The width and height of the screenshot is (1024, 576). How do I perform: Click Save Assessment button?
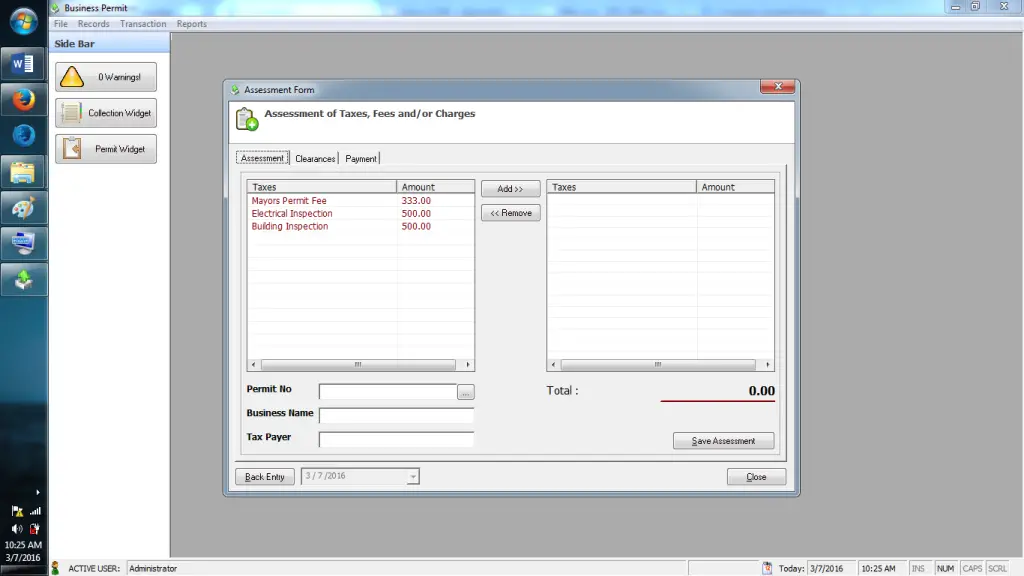click(723, 441)
